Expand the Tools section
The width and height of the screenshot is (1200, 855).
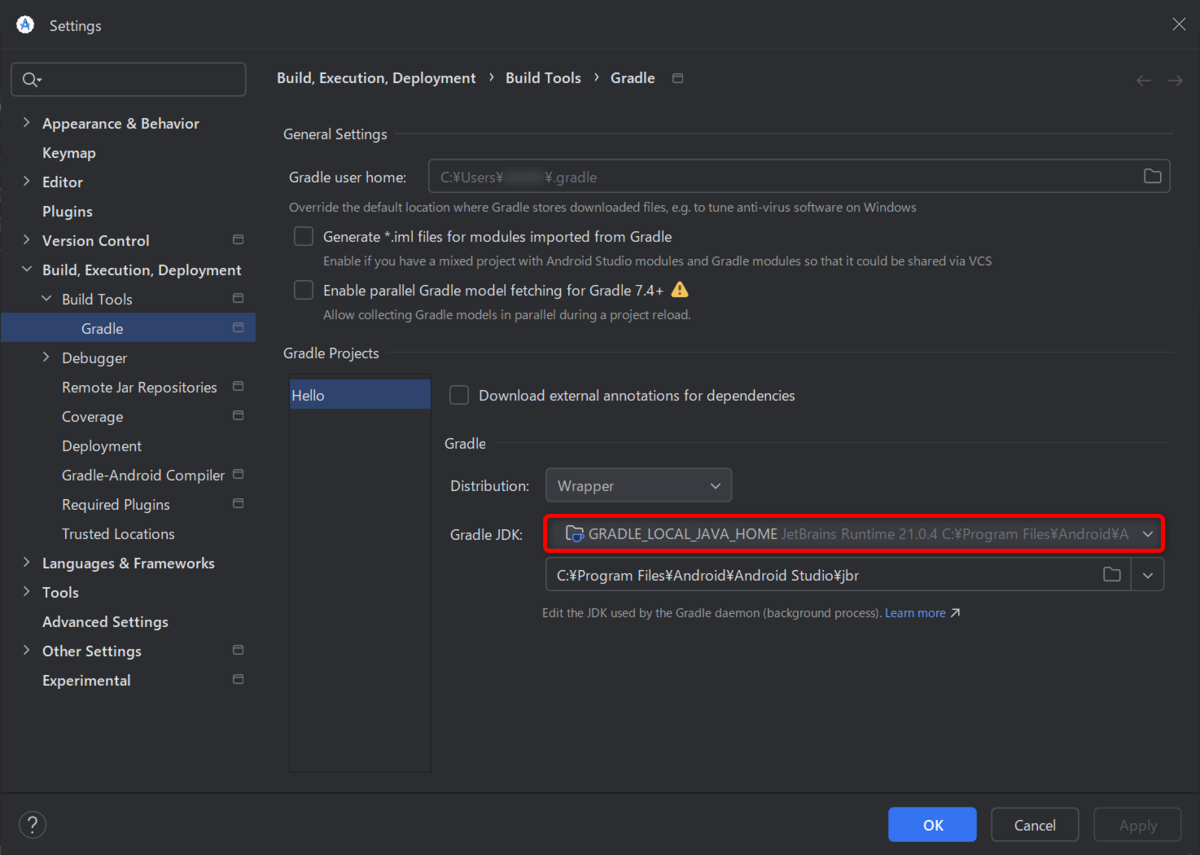point(26,592)
